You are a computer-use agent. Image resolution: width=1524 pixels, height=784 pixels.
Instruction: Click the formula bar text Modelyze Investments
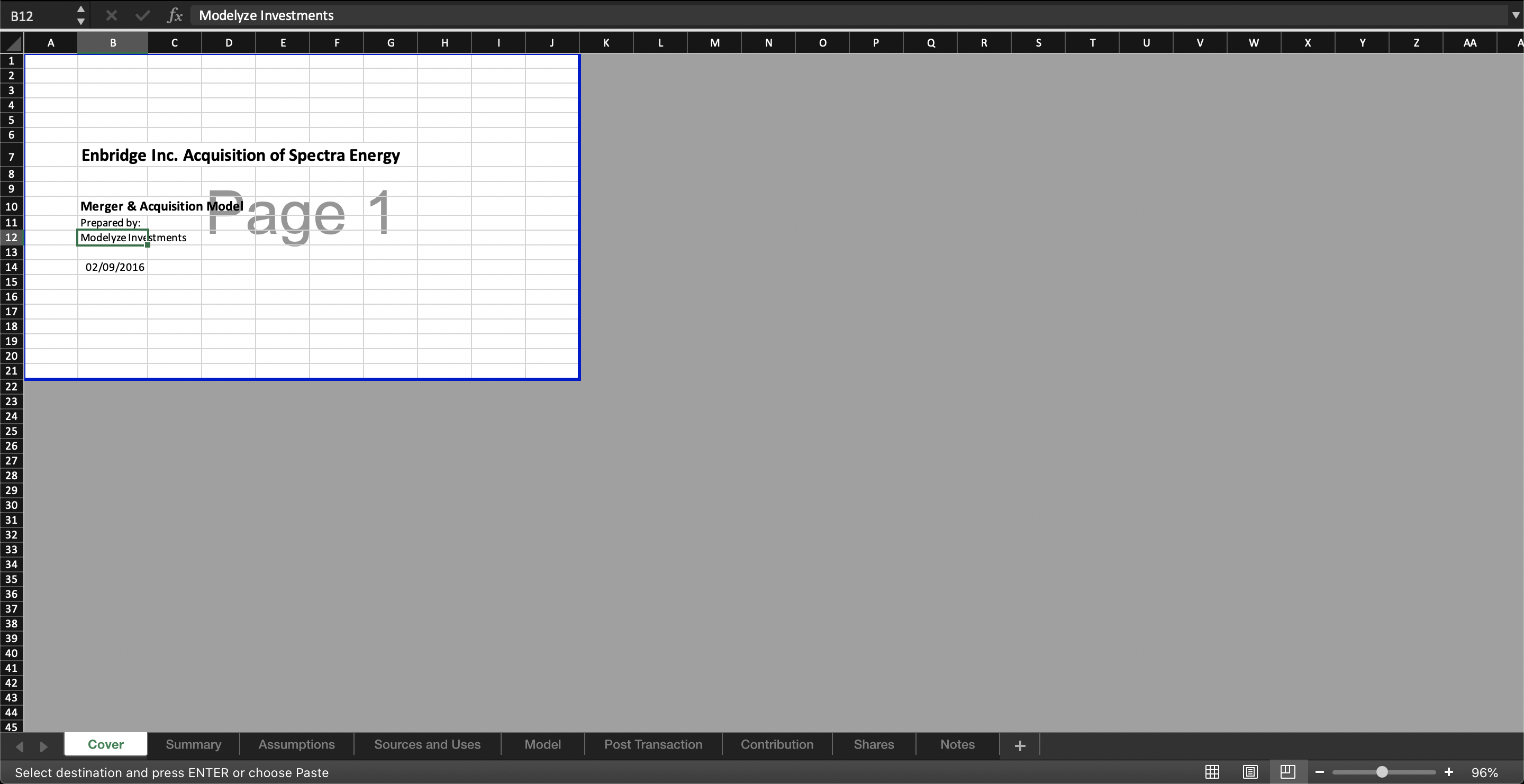click(266, 15)
